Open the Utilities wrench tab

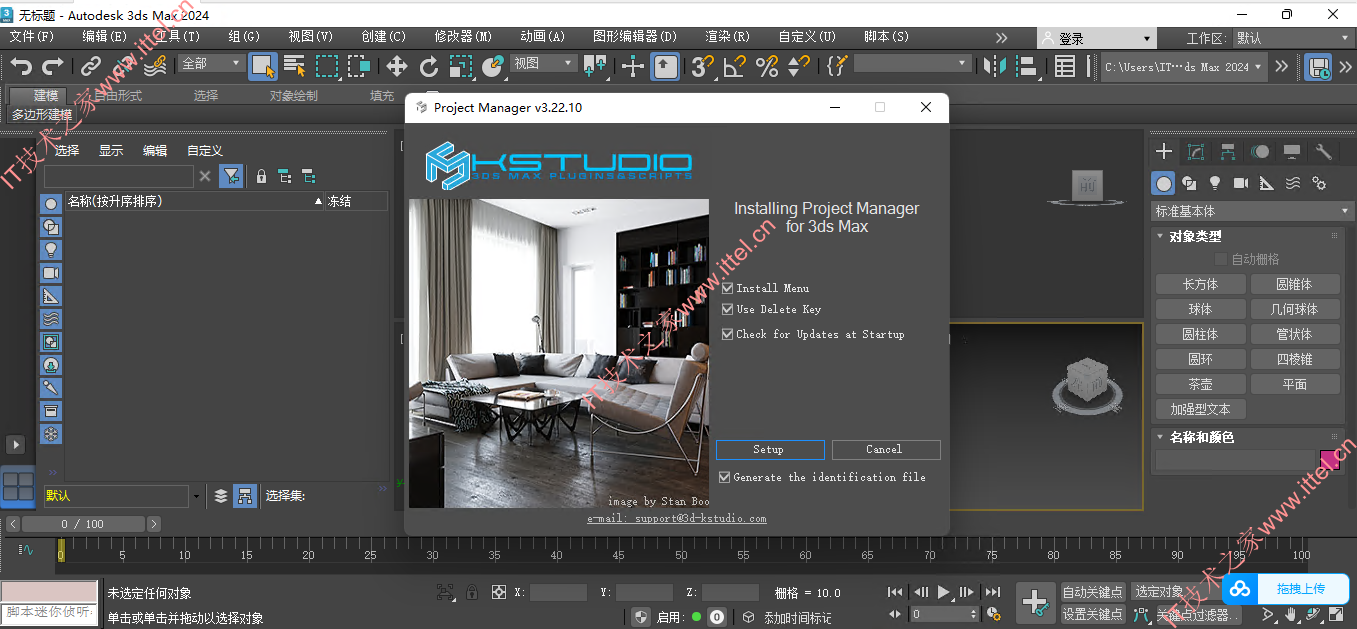1324,152
